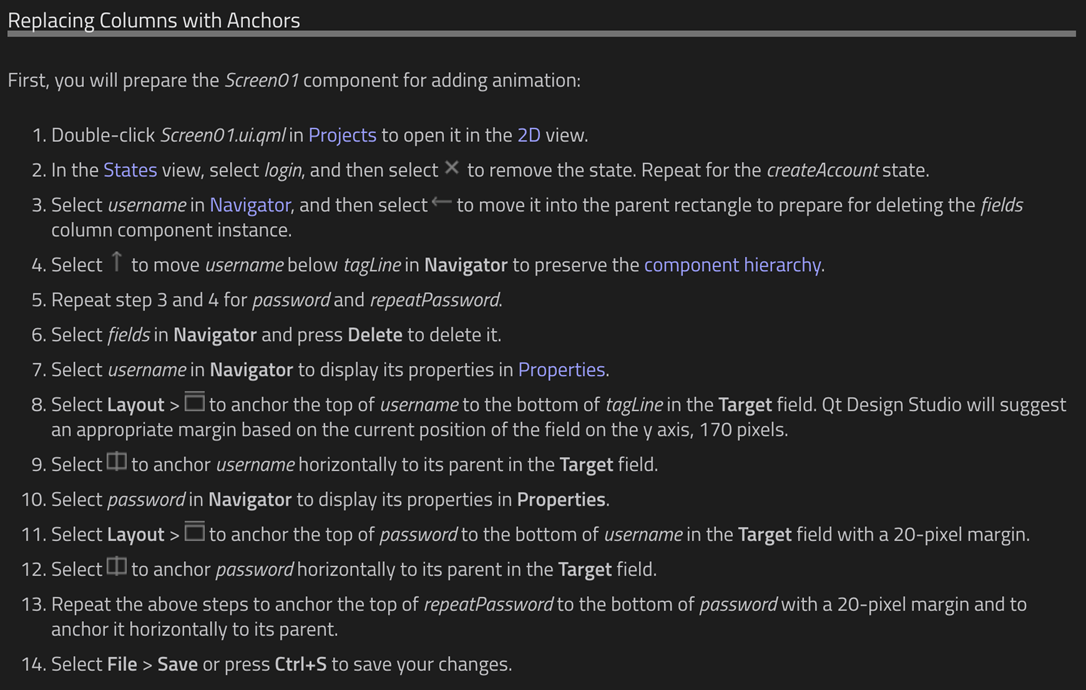This screenshot has height=690, width=1086.
Task: Click the bold Save word in step 14
Action: pyautogui.click(x=177, y=664)
